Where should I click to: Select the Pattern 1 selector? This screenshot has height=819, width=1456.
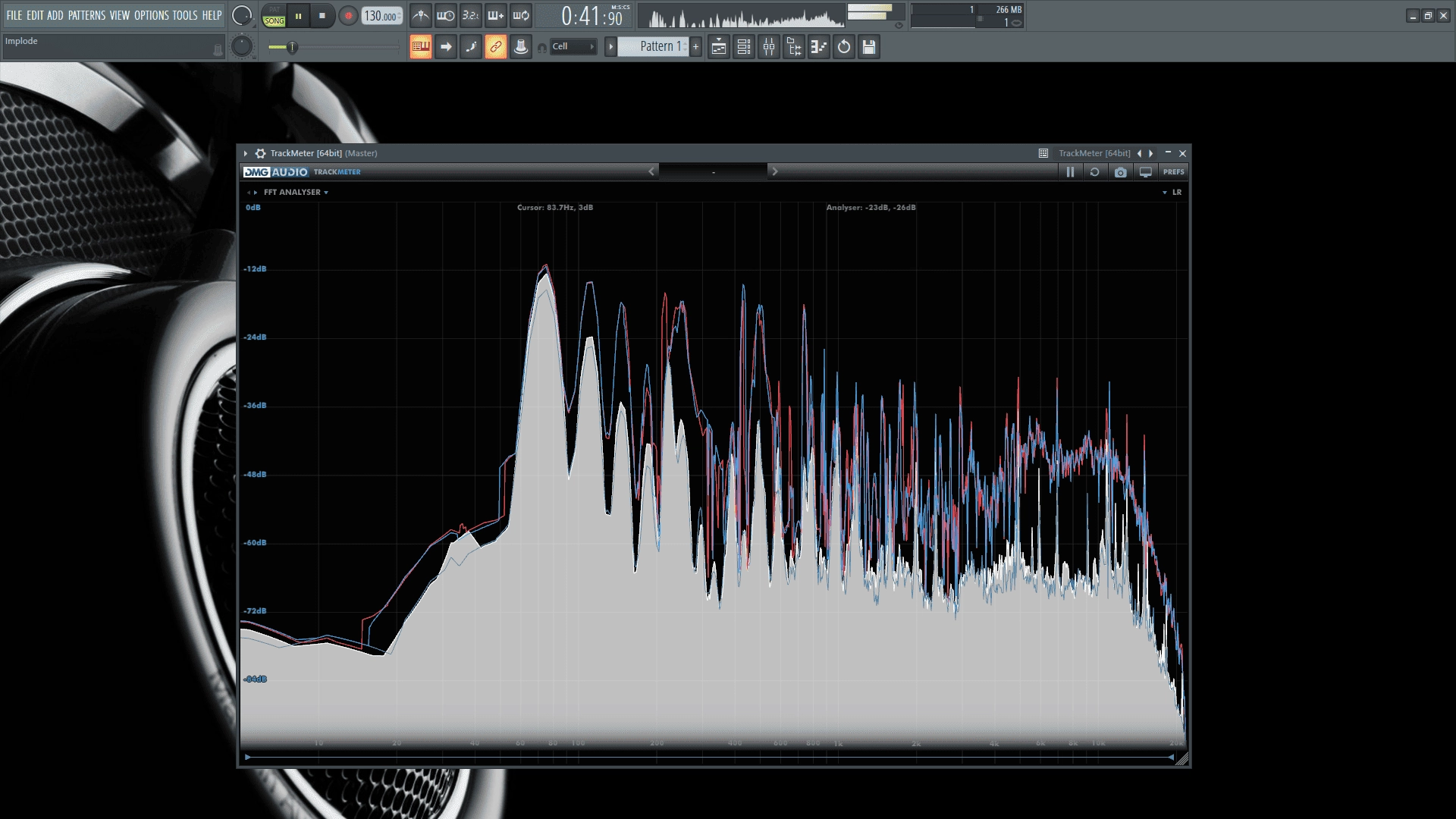click(x=653, y=47)
